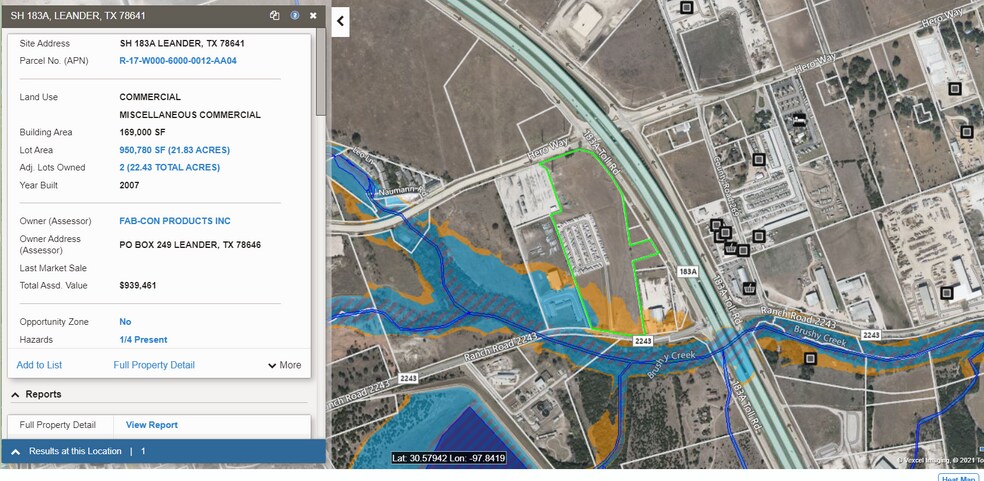984x481 pixels.
Task: Collapse side panel with left arrow button
Action: click(340, 21)
